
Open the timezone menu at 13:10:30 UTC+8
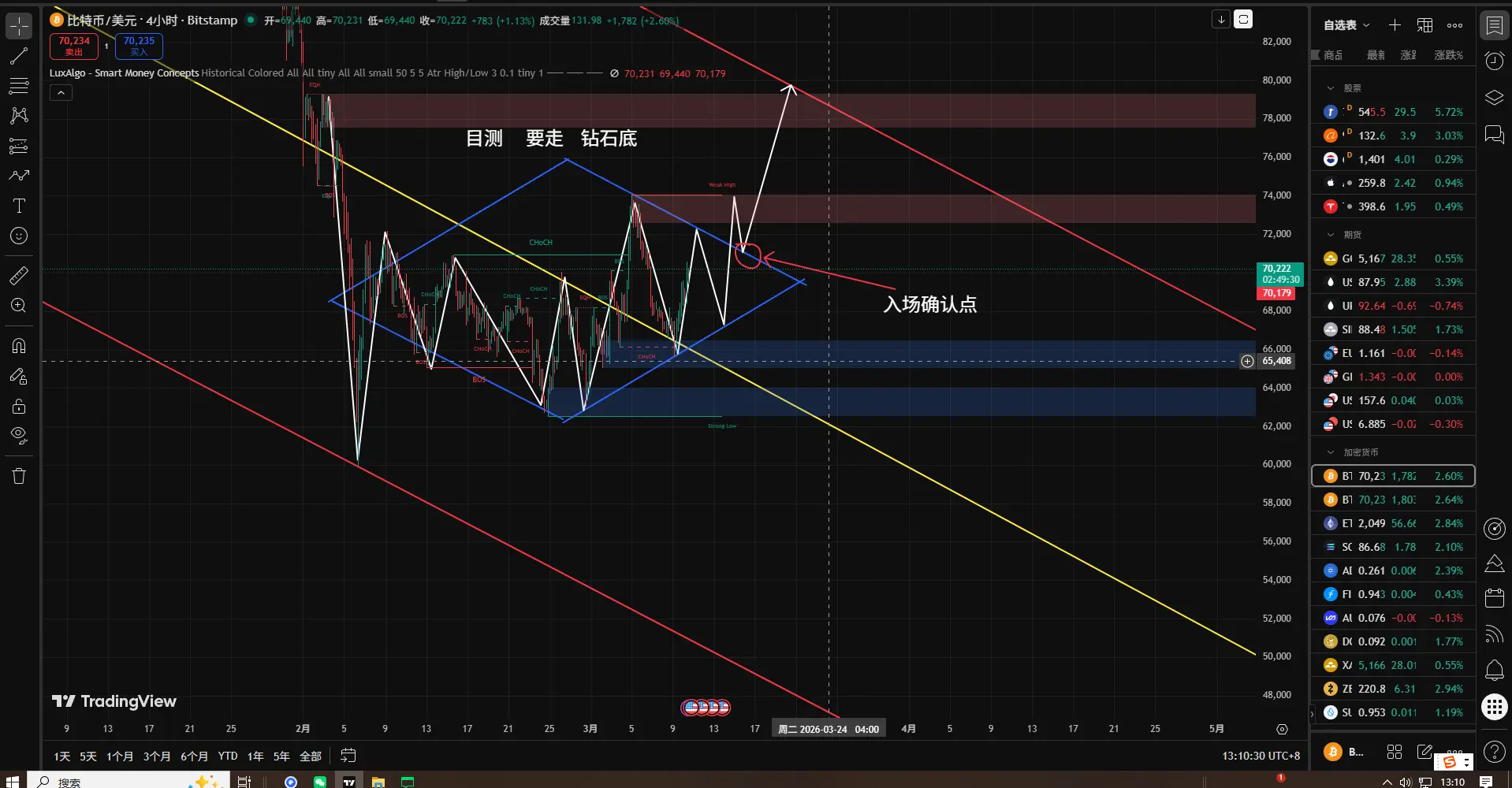[1261, 756]
